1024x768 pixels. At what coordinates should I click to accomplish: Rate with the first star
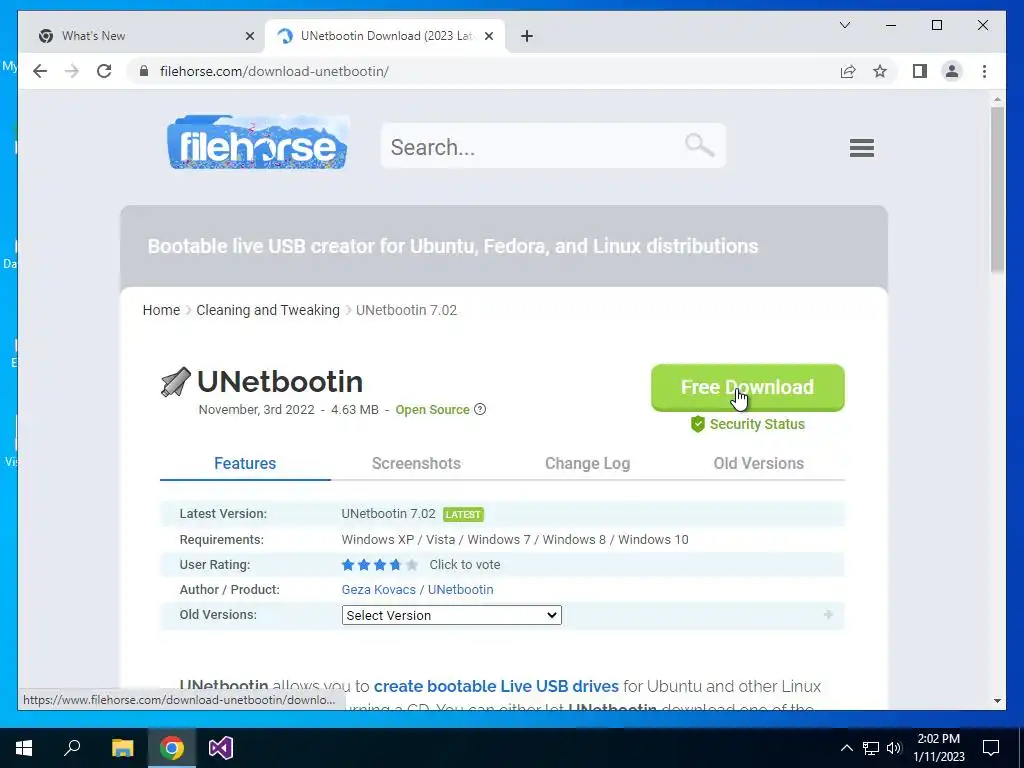pyautogui.click(x=348, y=564)
